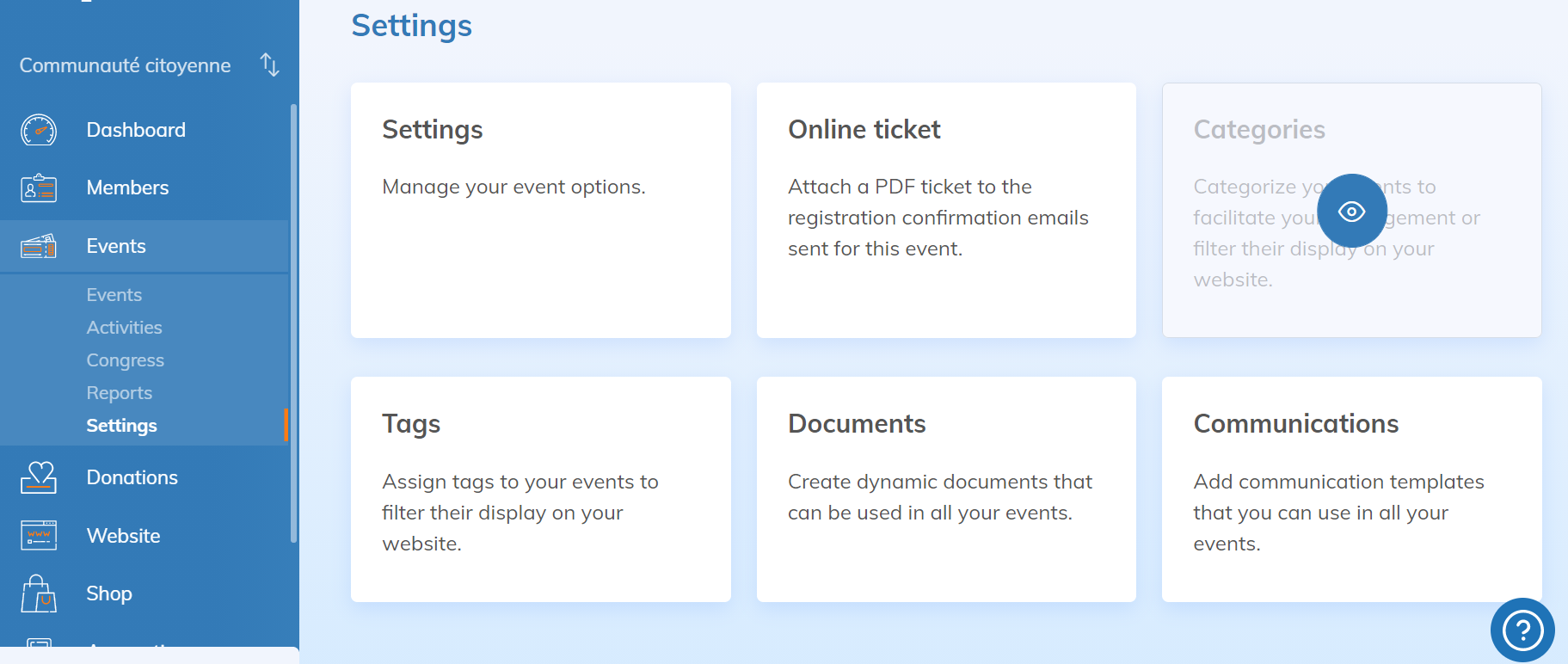Viewport: 1568px width, 664px height.
Task: Open the Online ticket settings card
Action: click(945, 210)
